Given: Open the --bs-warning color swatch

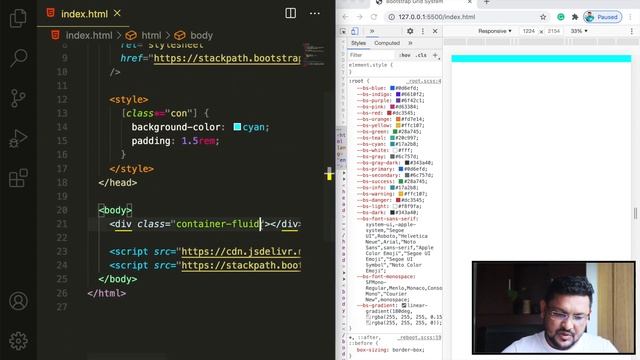Looking at the screenshot, I should tap(401, 194).
